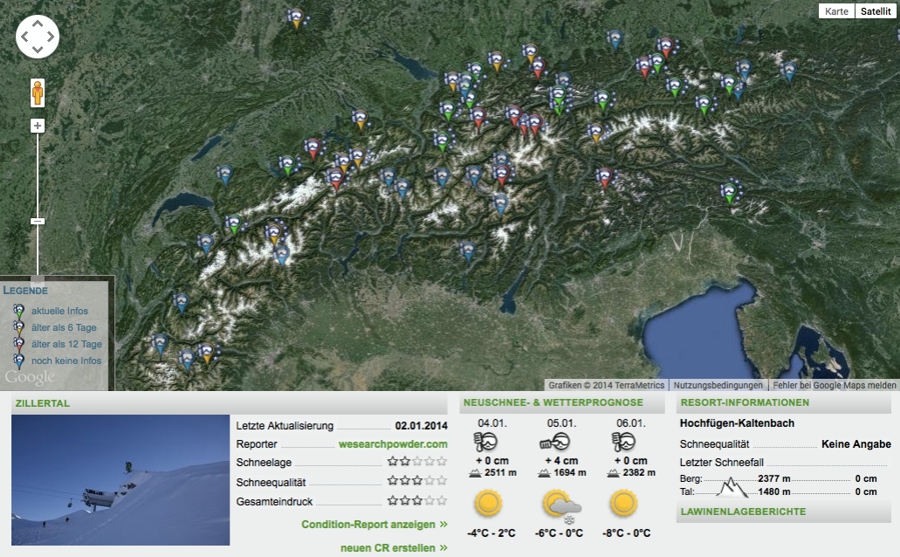Open the wesearchpowder.com reporter link
900x557 pixels.
point(393,444)
